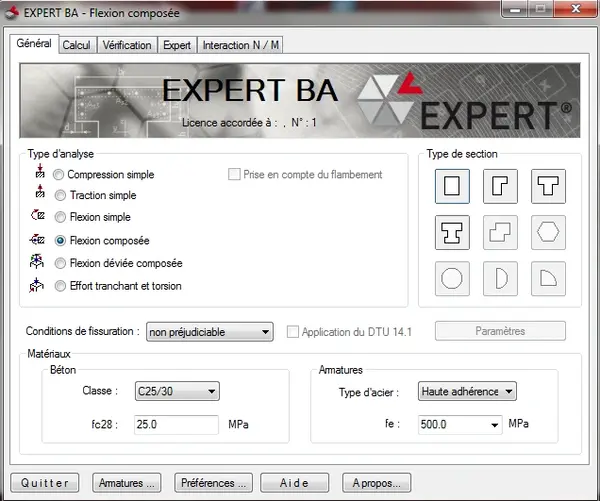Click the Flexion déviée composée icon
The image size is (600, 501).
tap(37, 261)
